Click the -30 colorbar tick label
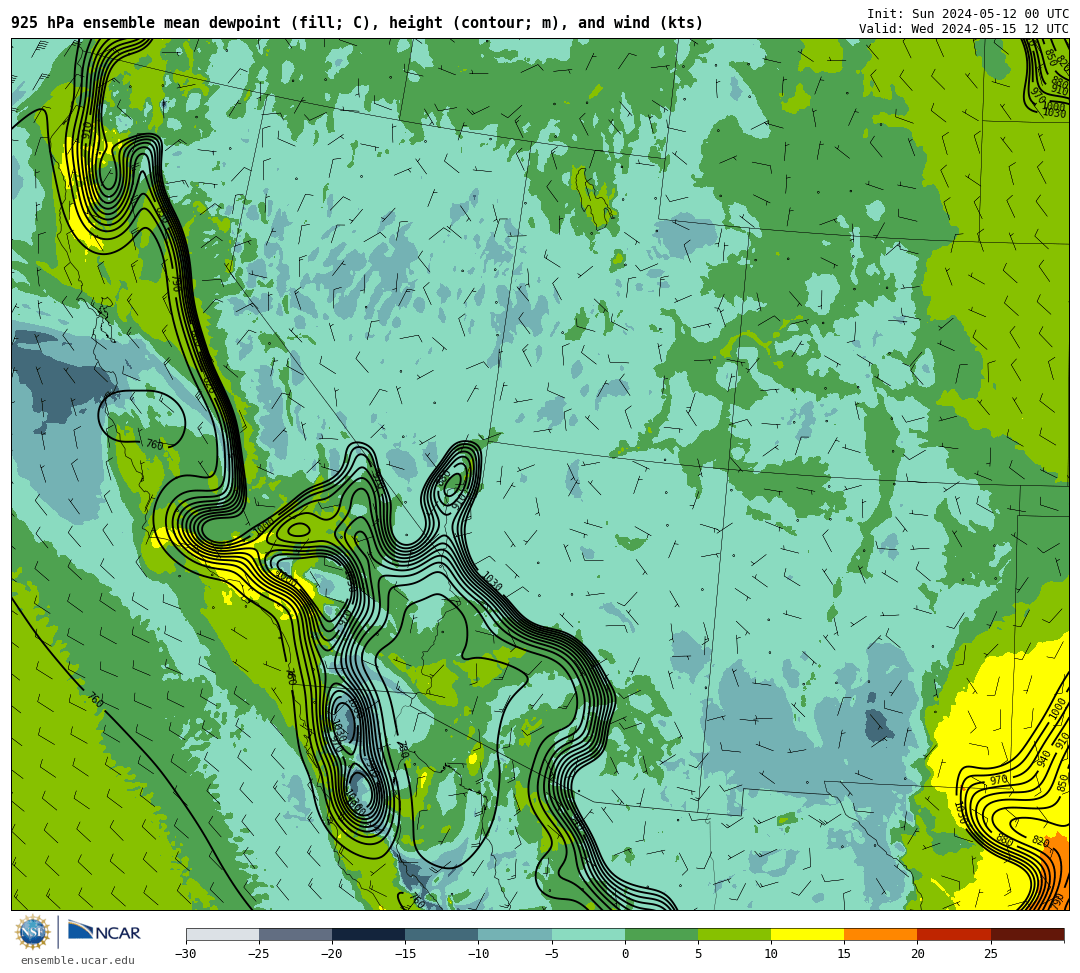Screen dimensions: 1080x973 (186, 954)
